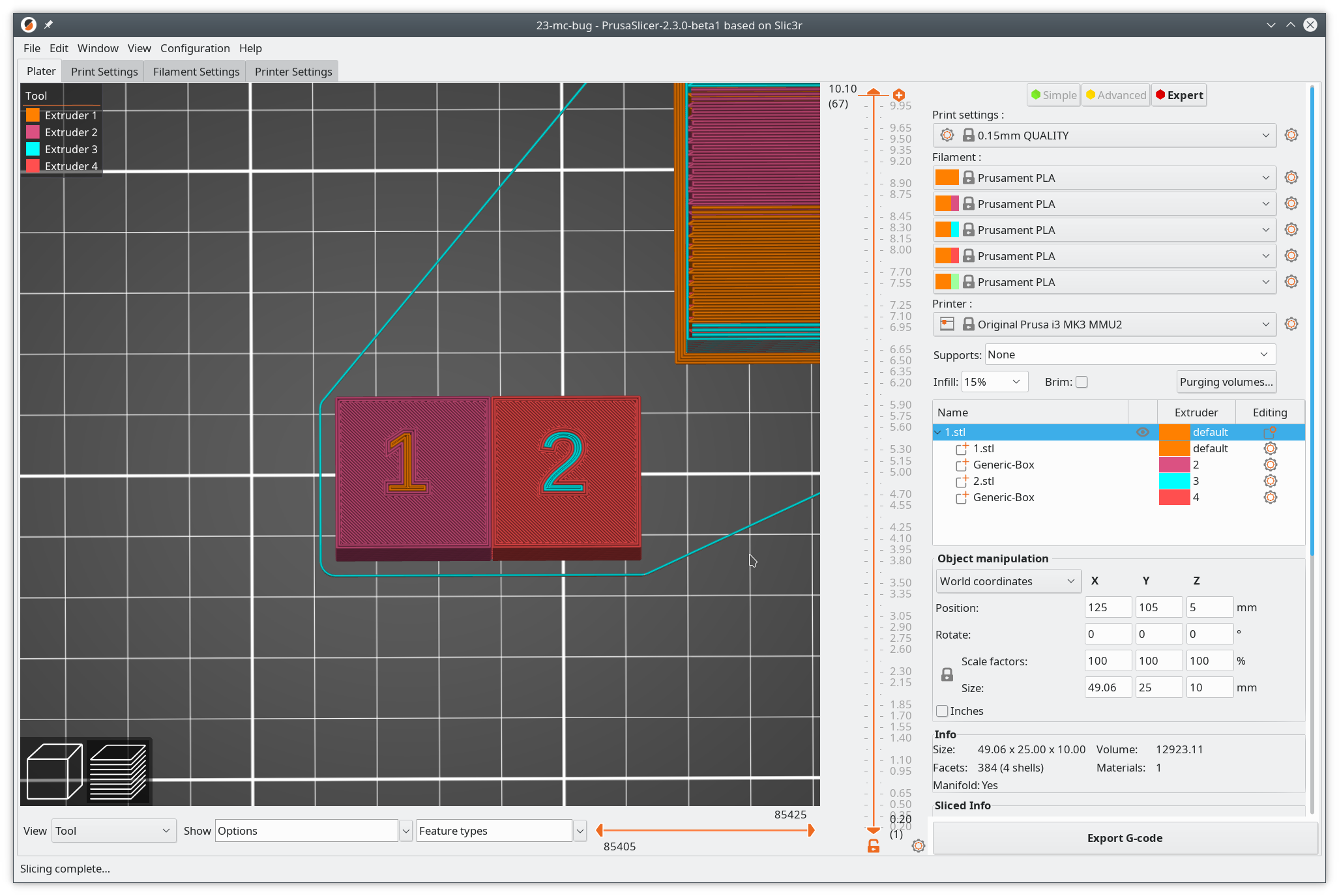Open the Original Prusa i3 MK3 MMU2 dropdown

coord(1104,325)
